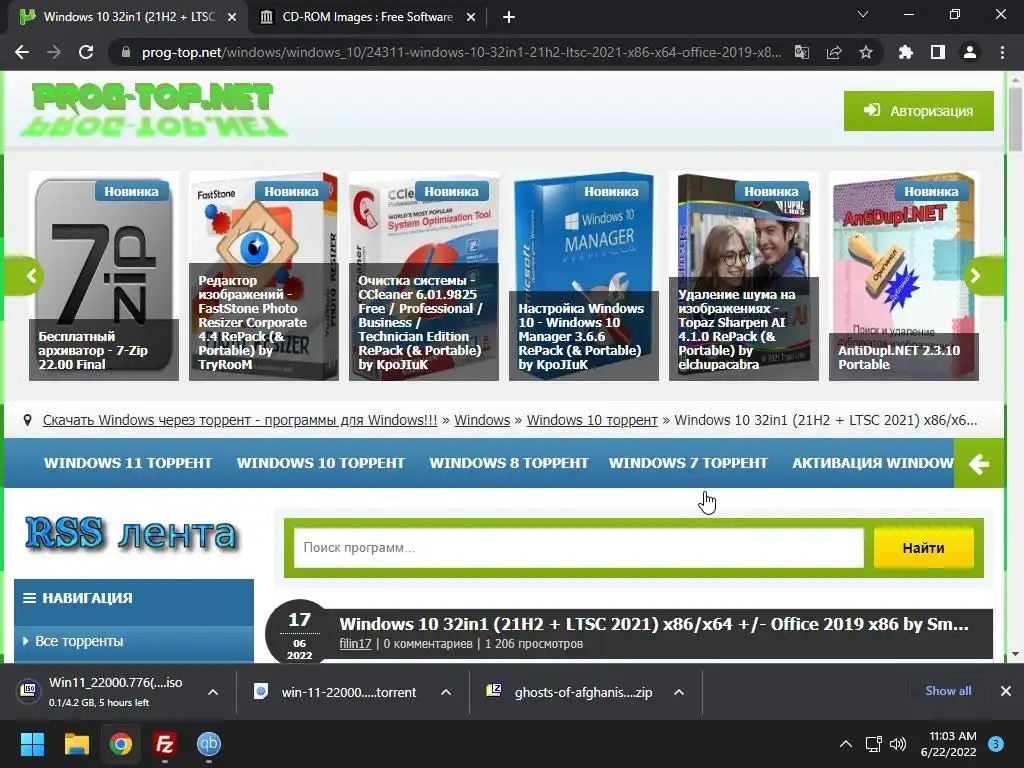Switch to CD-ROM Images tab

[x=367, y=17]
